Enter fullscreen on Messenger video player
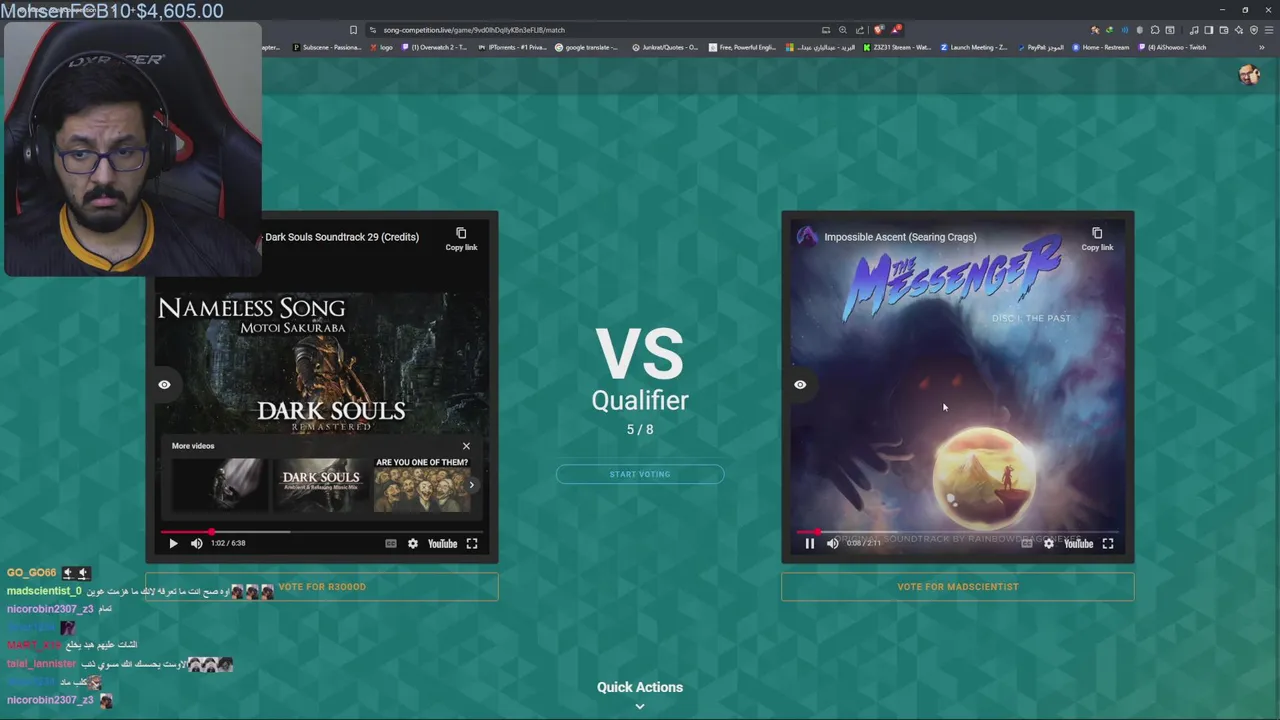 (1108, 543)
